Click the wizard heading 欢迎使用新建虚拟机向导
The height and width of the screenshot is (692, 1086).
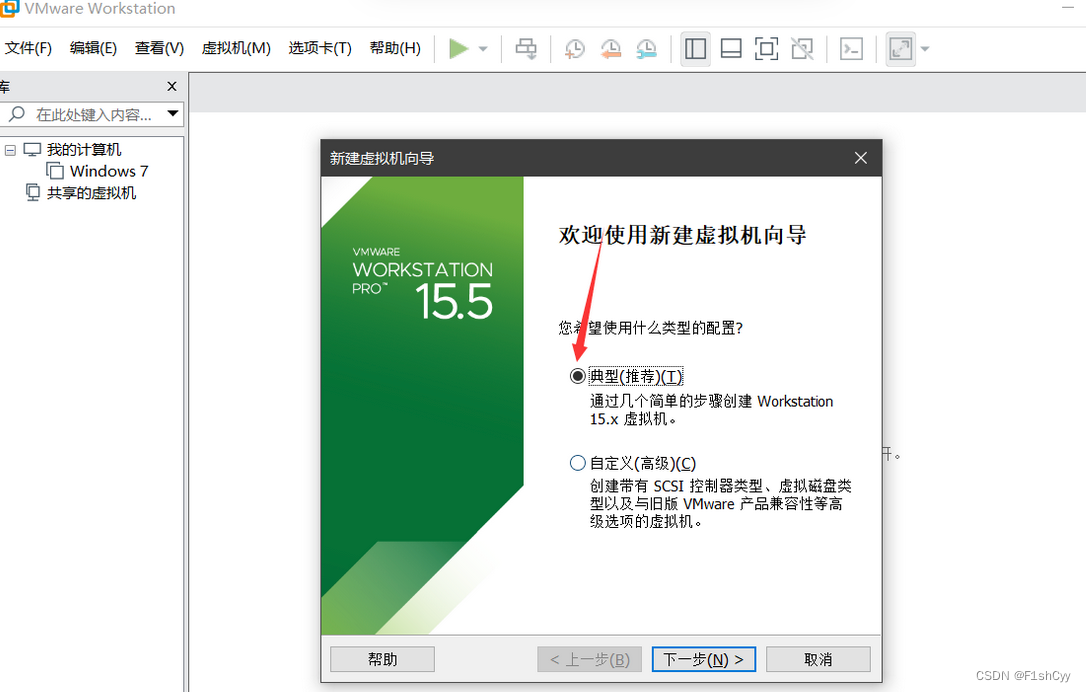[x=682, y=236]
